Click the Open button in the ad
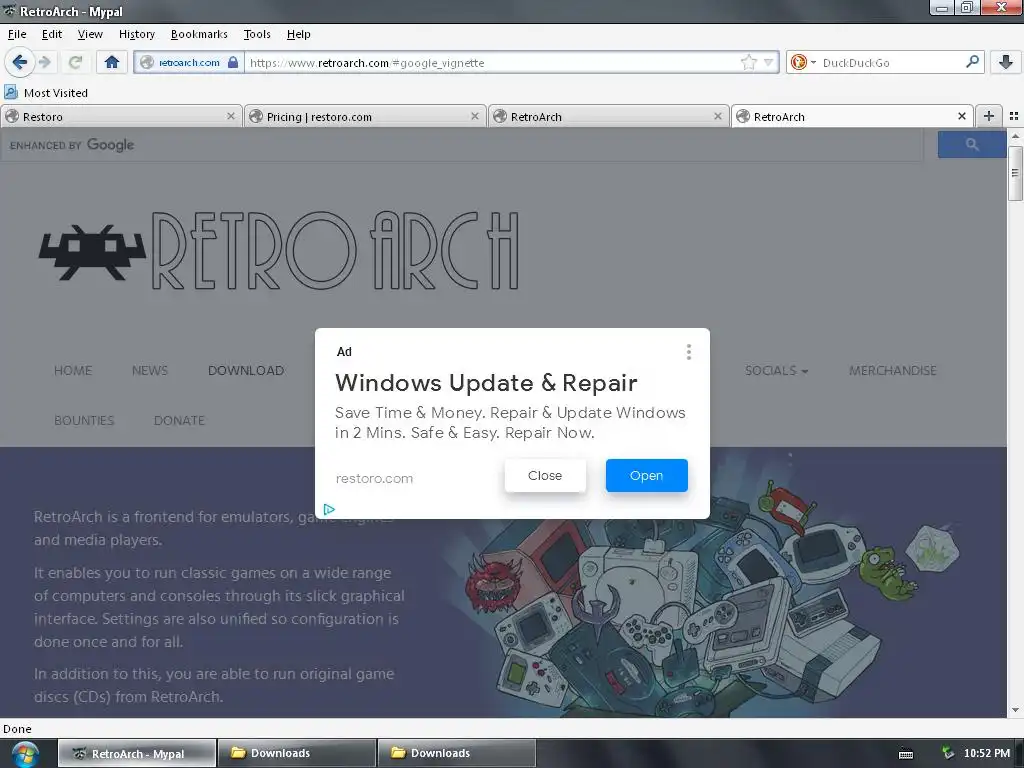The height and width of the screenshot is (768, 1024). pos(646,475)
